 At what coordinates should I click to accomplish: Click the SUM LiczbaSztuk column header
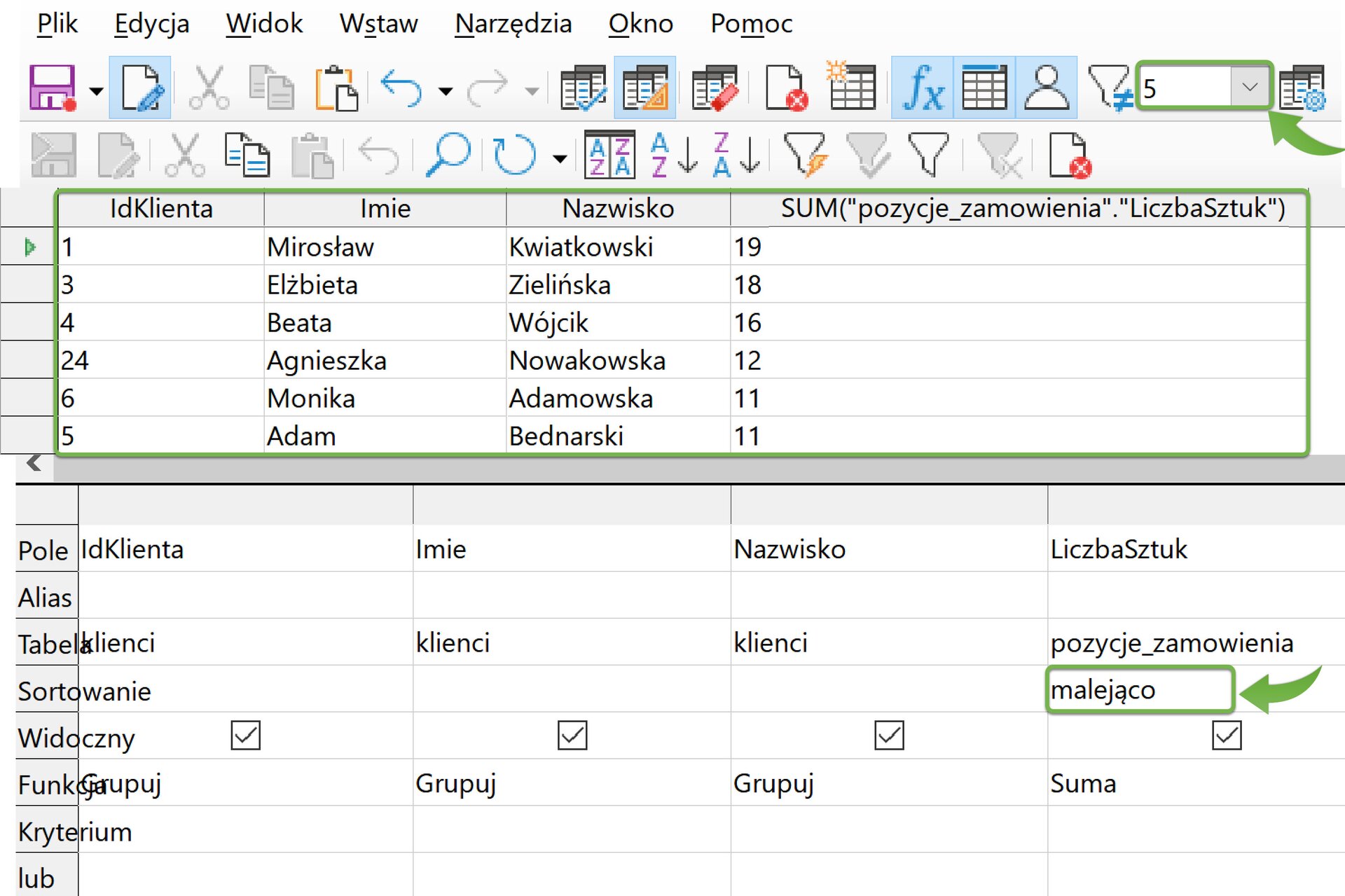(1019, 208)
